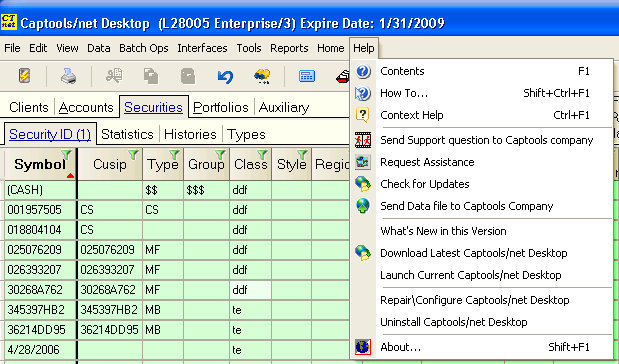
Task: Click the Check for Updates globe icon
Action: tap(363, 184)
